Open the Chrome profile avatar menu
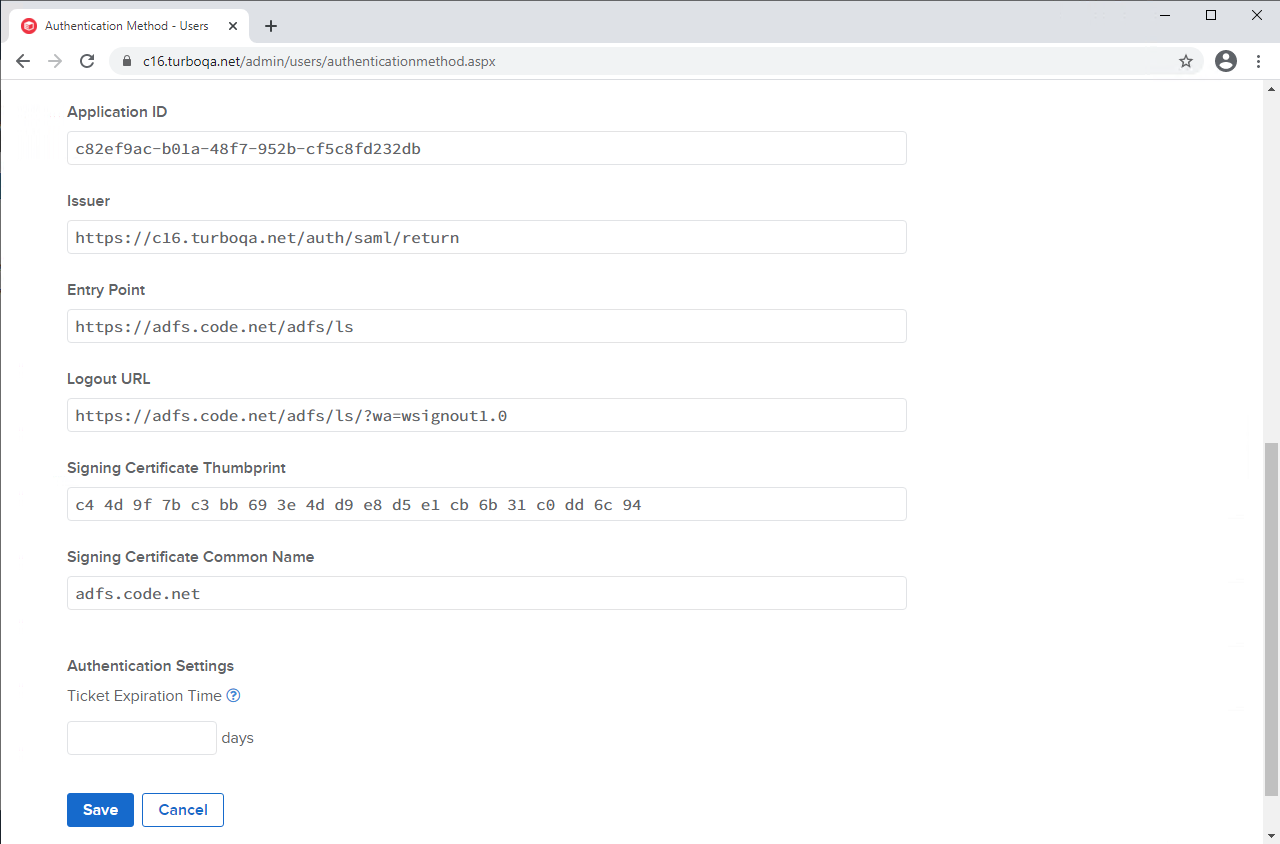 point(1225,61)
